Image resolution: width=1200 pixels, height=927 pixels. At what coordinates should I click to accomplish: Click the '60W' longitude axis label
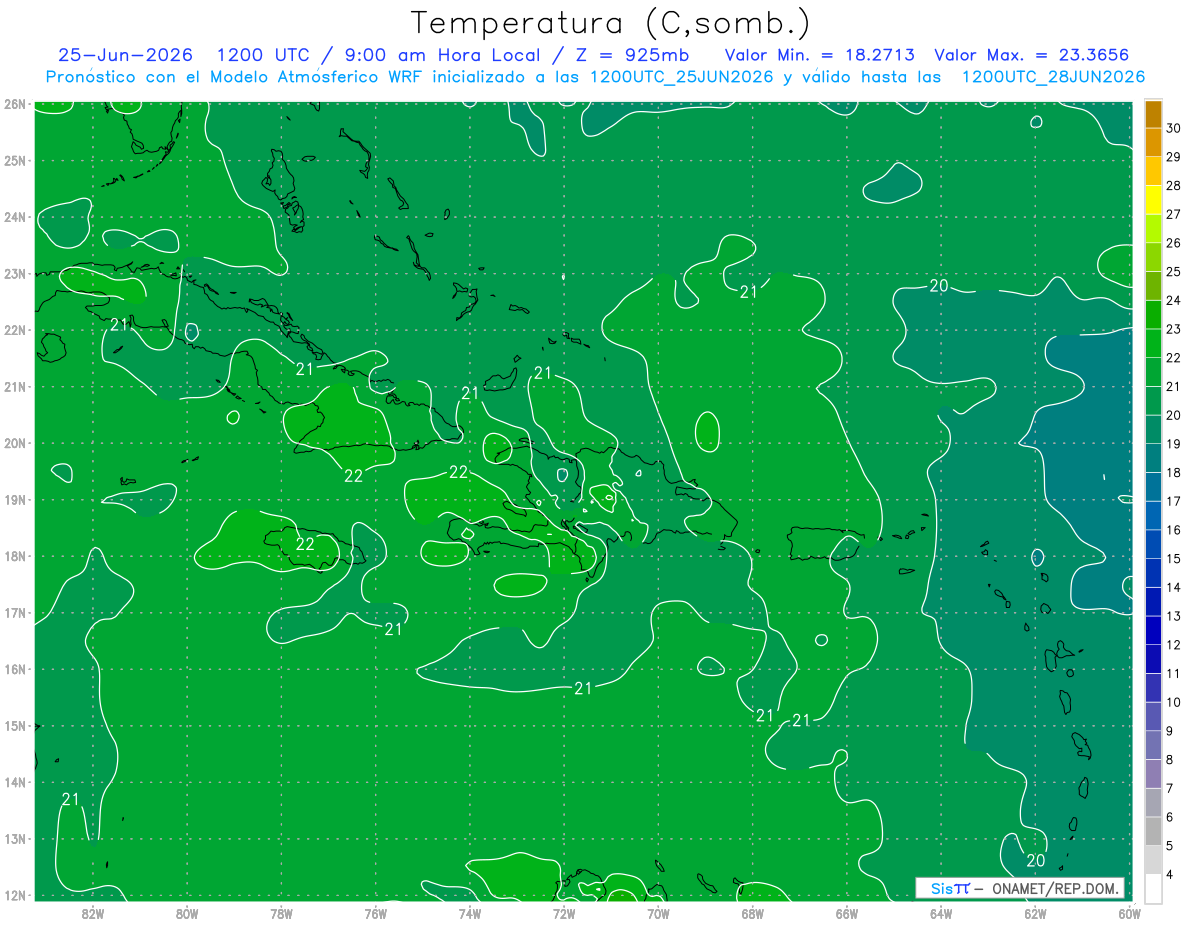(x=1130, y=913)
